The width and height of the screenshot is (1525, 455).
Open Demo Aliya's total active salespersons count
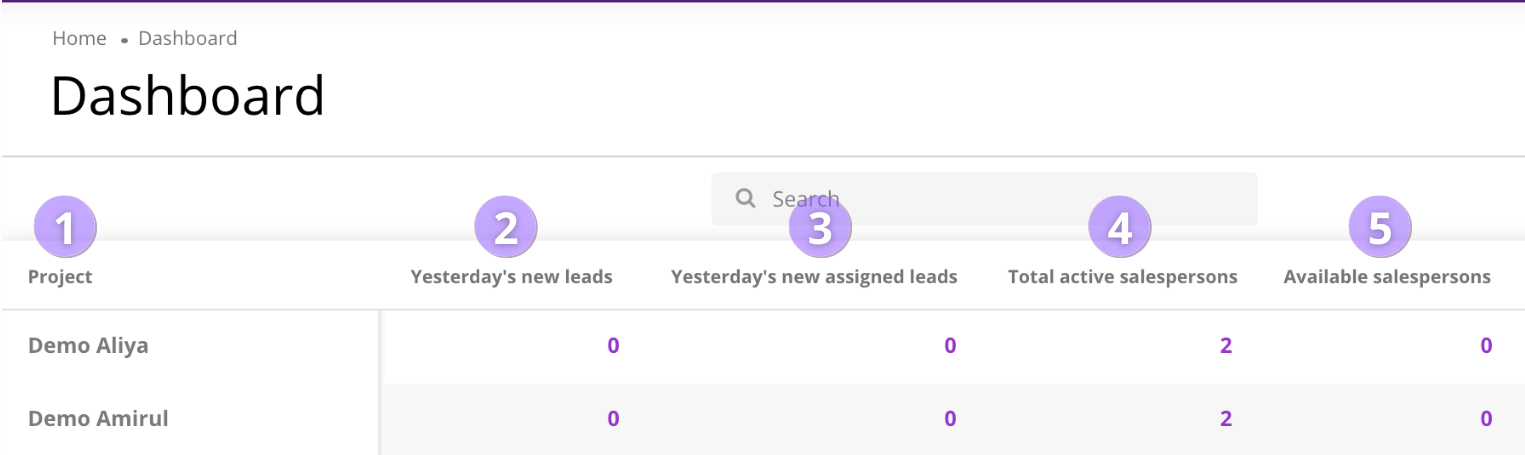click(x=1226, y=346)
